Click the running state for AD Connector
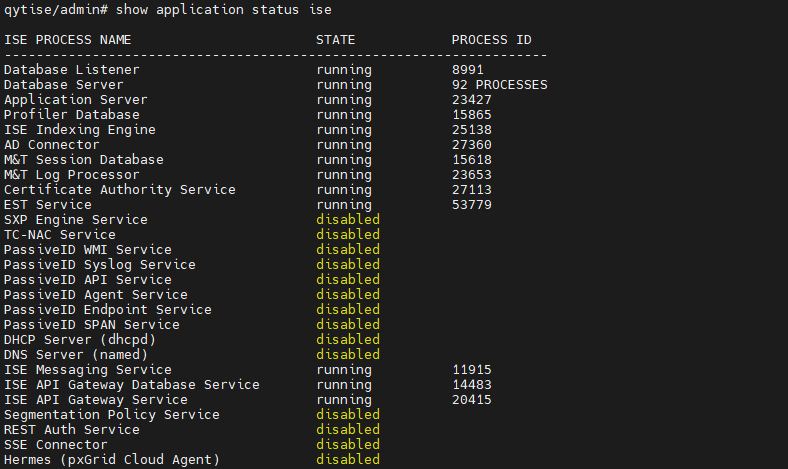Viewport: 788px width, 469px height. pyautogui.click(x=344, y=145)
